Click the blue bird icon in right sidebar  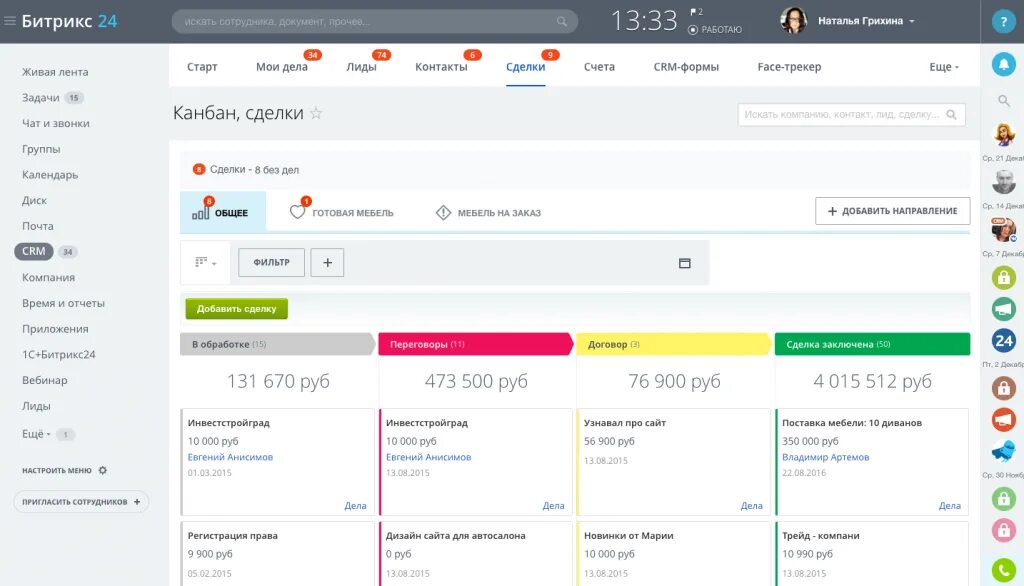tap(1004, 451)
